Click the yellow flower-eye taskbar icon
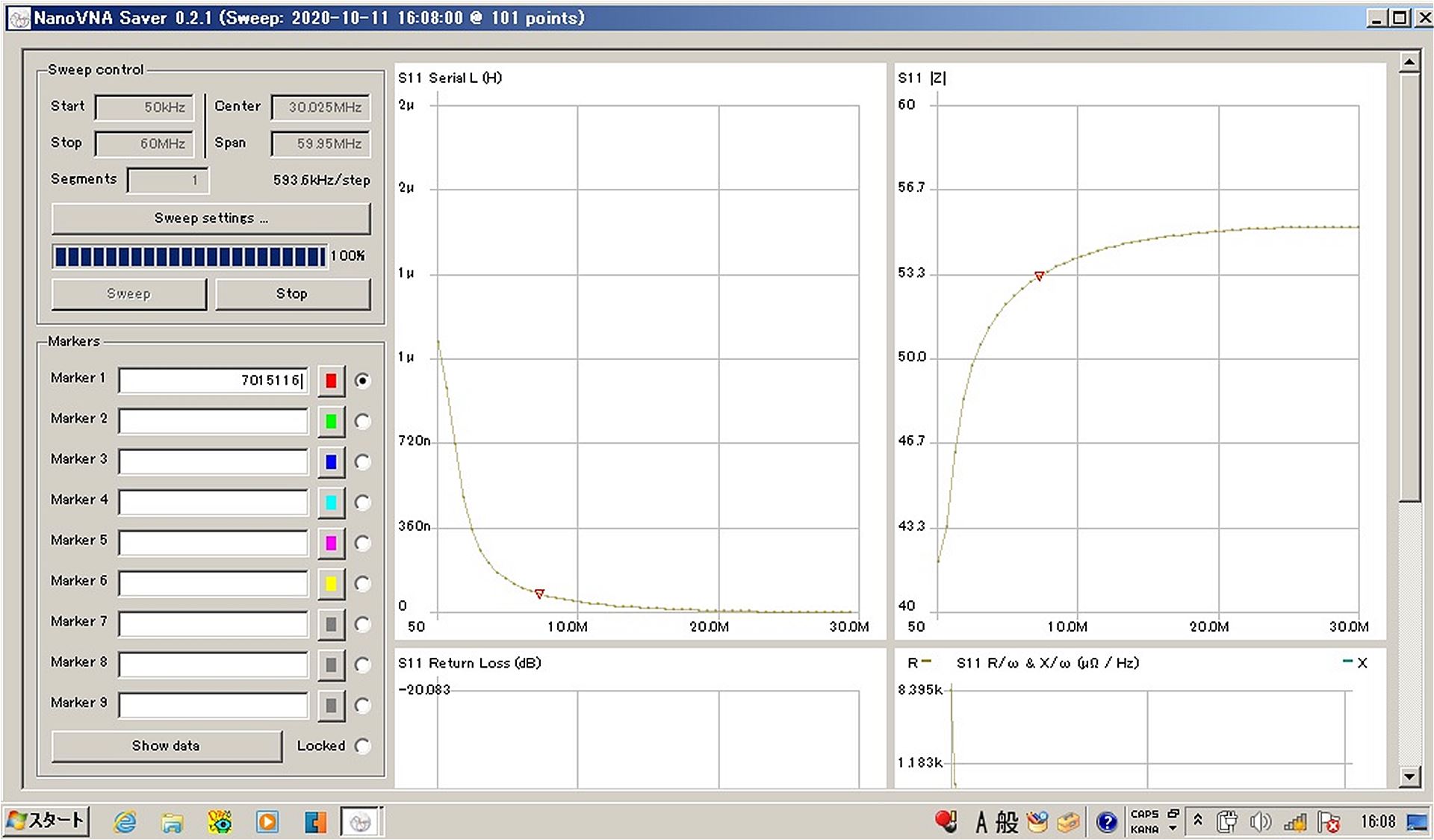This screenshot has height=840, width=1434. (x=220, y=822)
